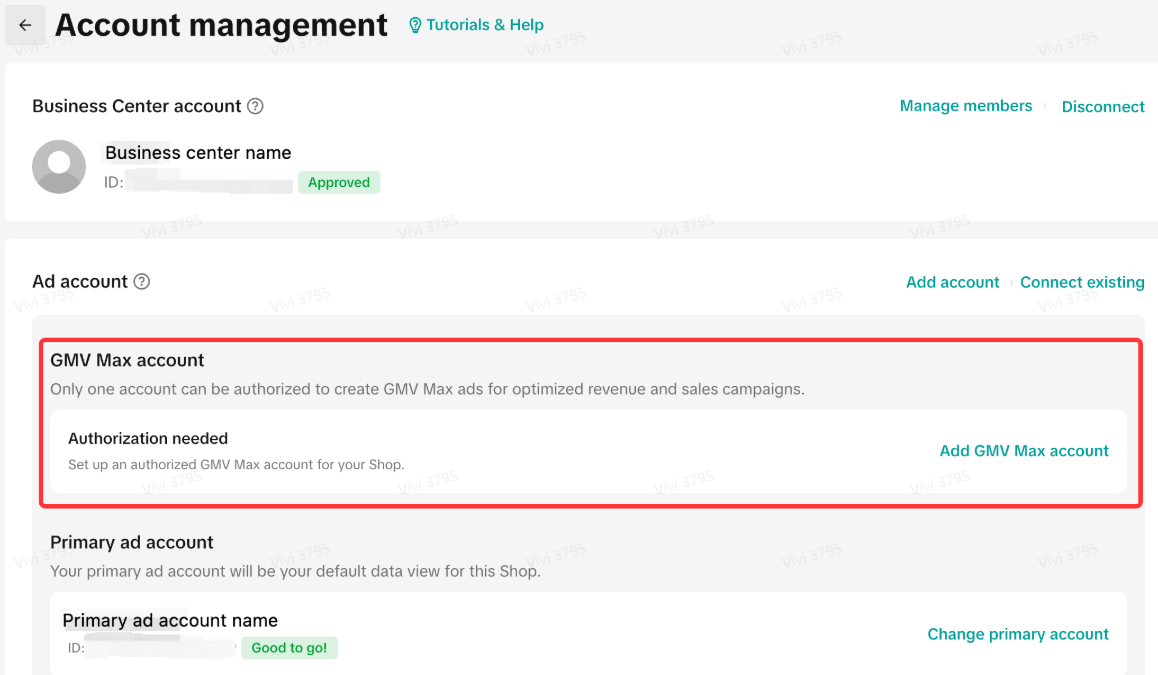Disconnect the Business Center account

(x=1102, y=107)
